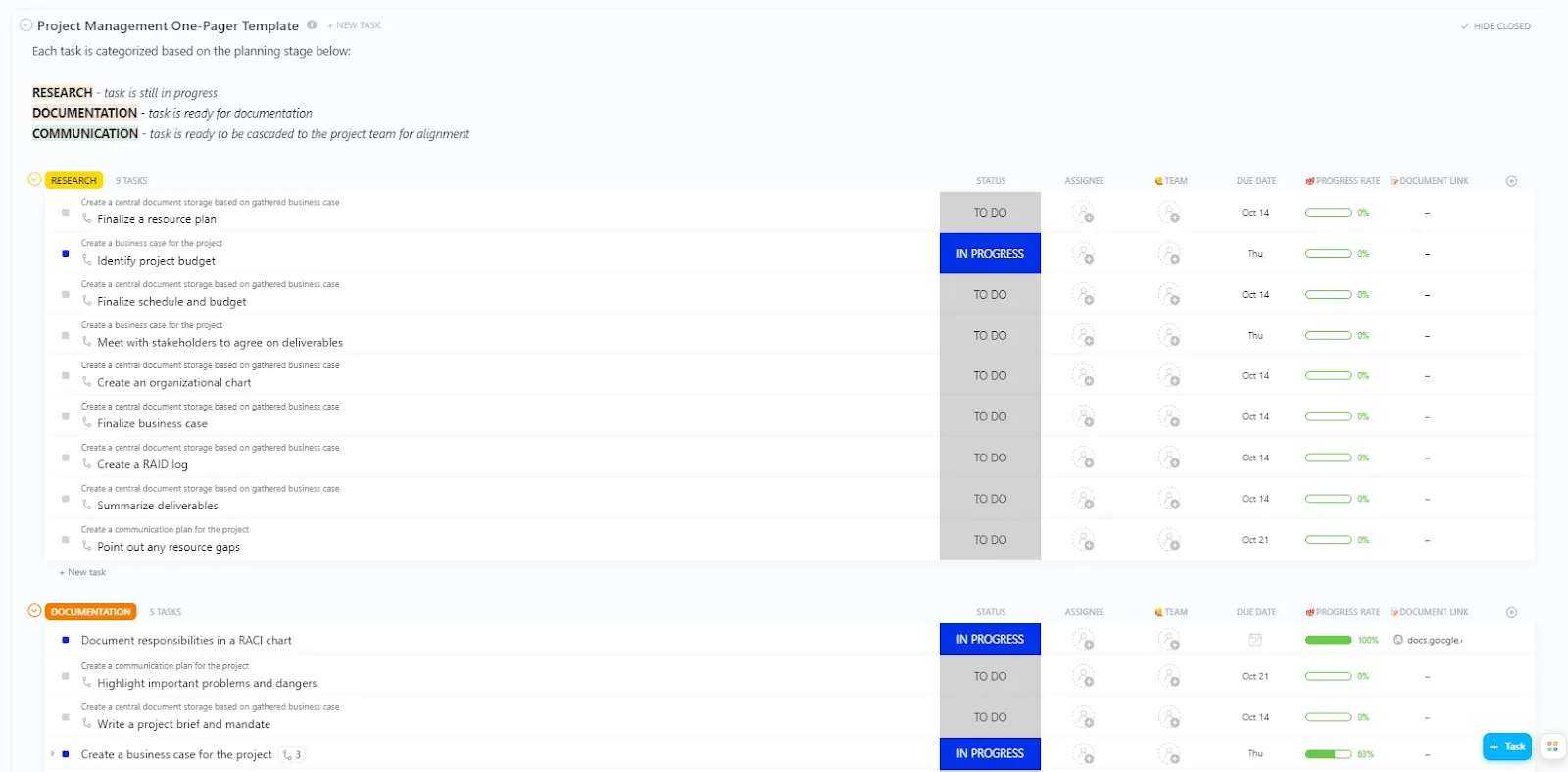Set due date calendar icon for RACI chart task
Viewport: 1568px width, 772px height.
click(x=1254, y=640)
